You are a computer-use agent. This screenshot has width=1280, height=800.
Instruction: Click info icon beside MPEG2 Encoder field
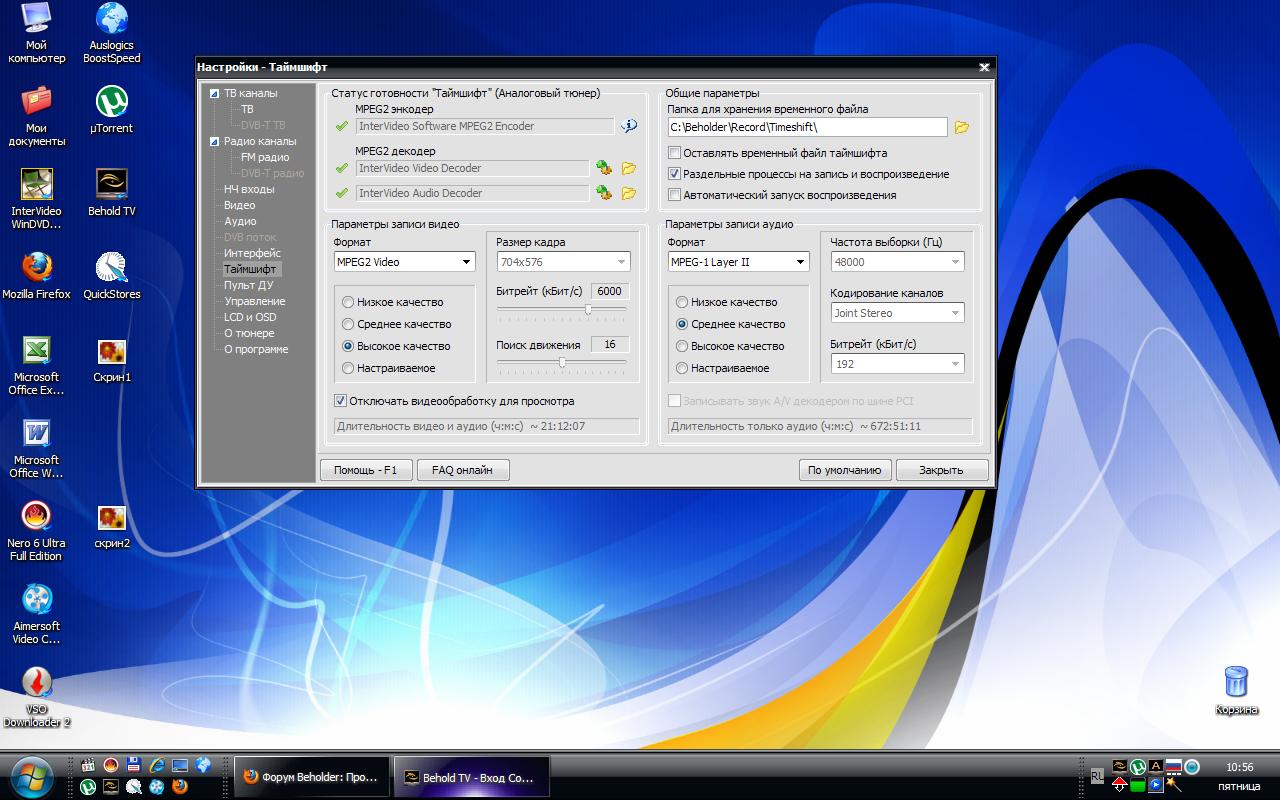pos(628,126)
